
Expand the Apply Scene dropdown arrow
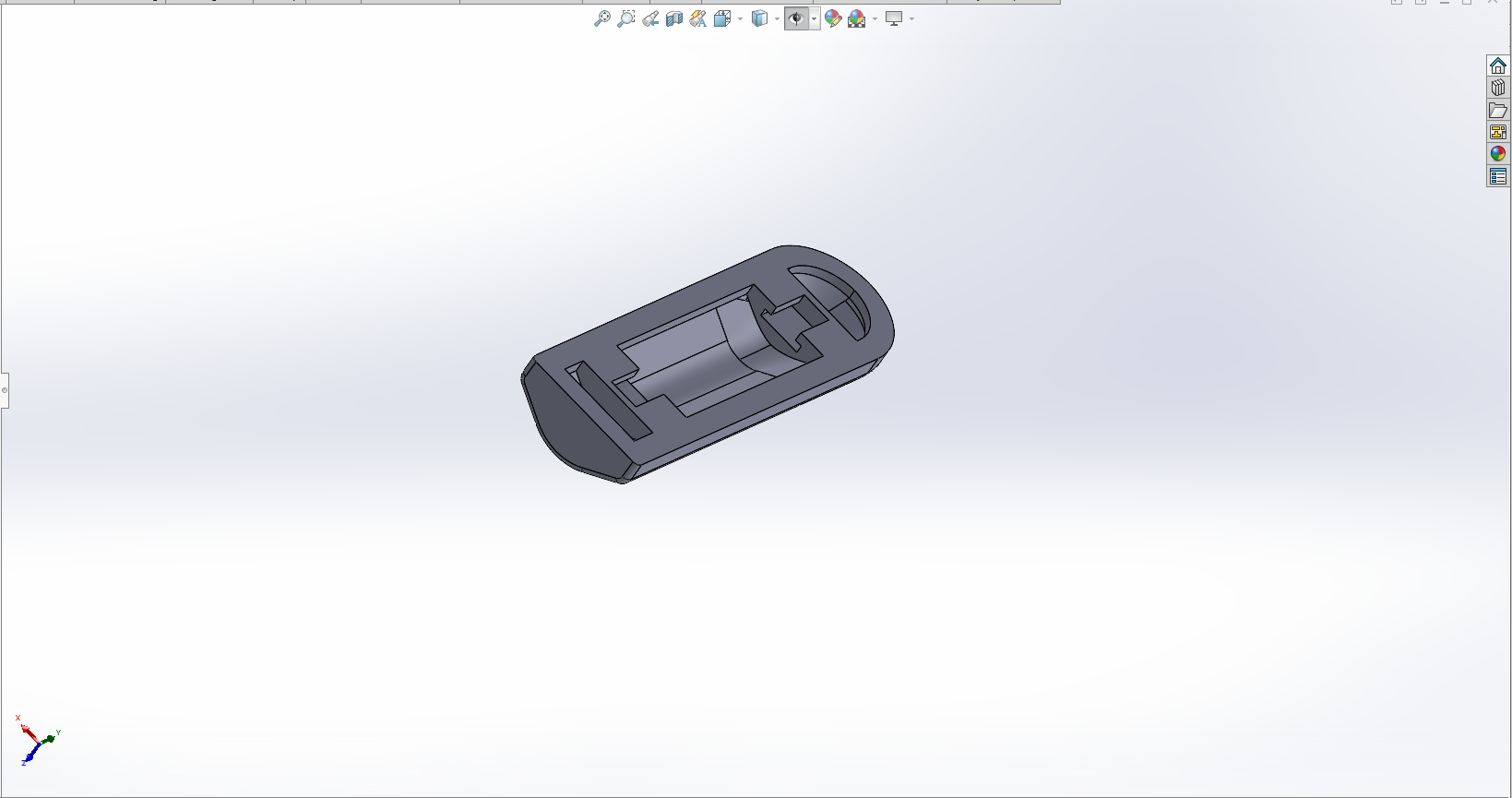tap(875, 19)
